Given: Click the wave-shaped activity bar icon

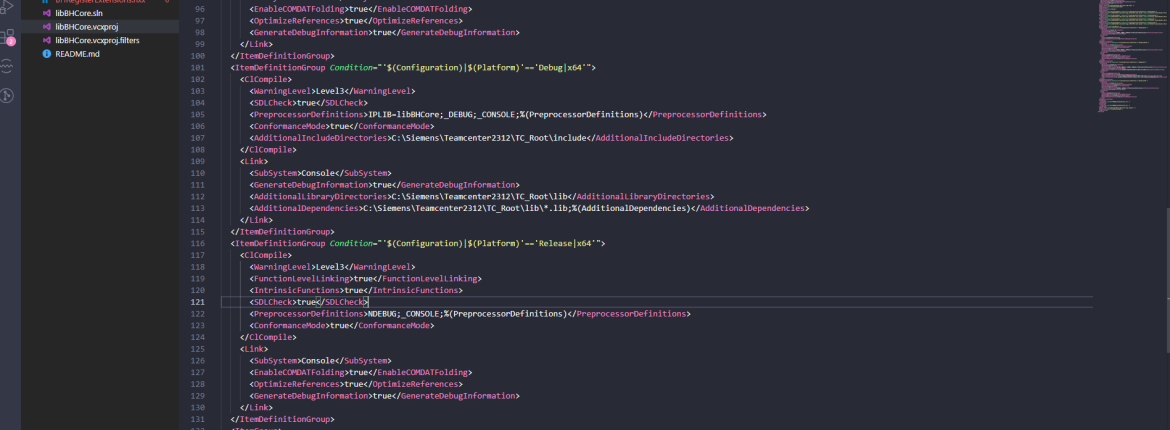Looking at the screenshot, I should [x=7, y=66].
